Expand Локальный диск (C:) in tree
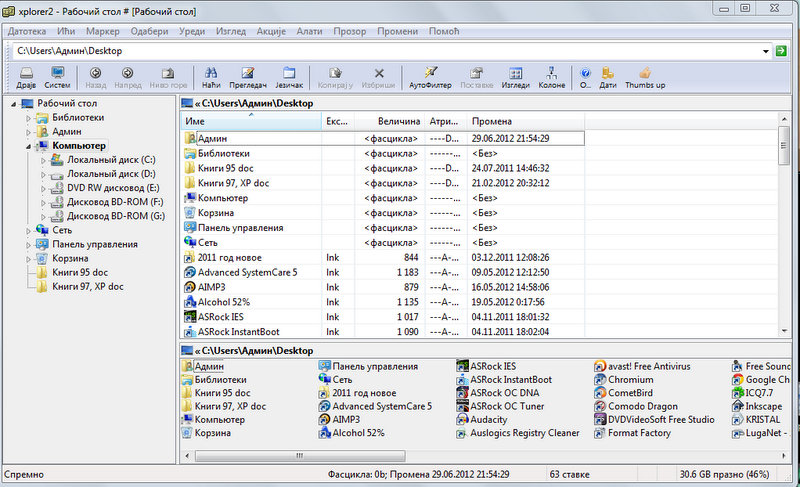 [43, 160]
